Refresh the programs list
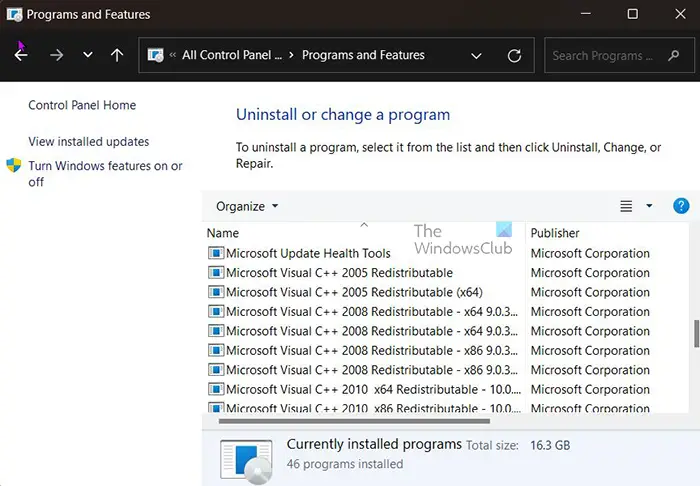 [514, 56]
